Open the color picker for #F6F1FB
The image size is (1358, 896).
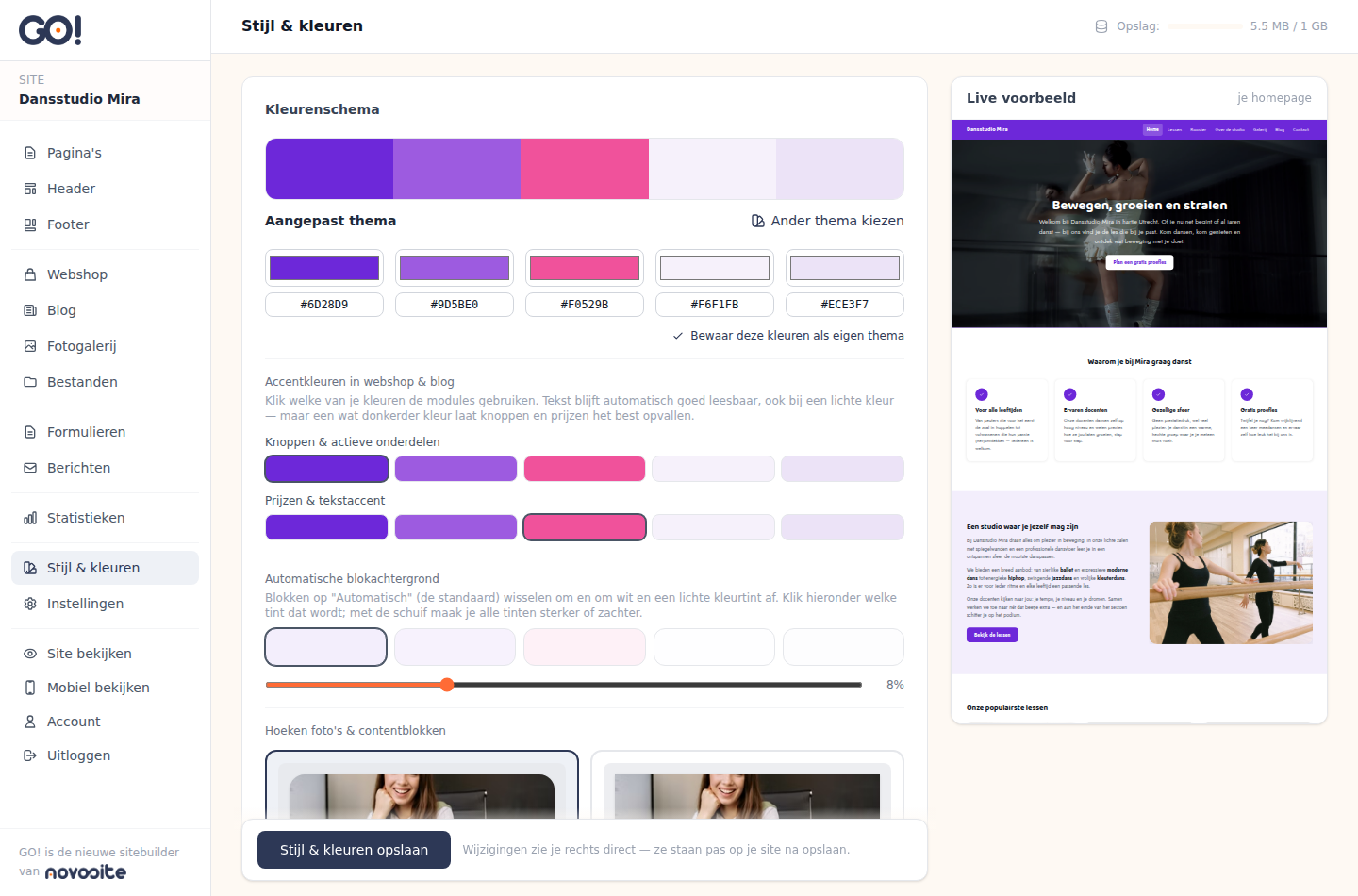point(715,268)
